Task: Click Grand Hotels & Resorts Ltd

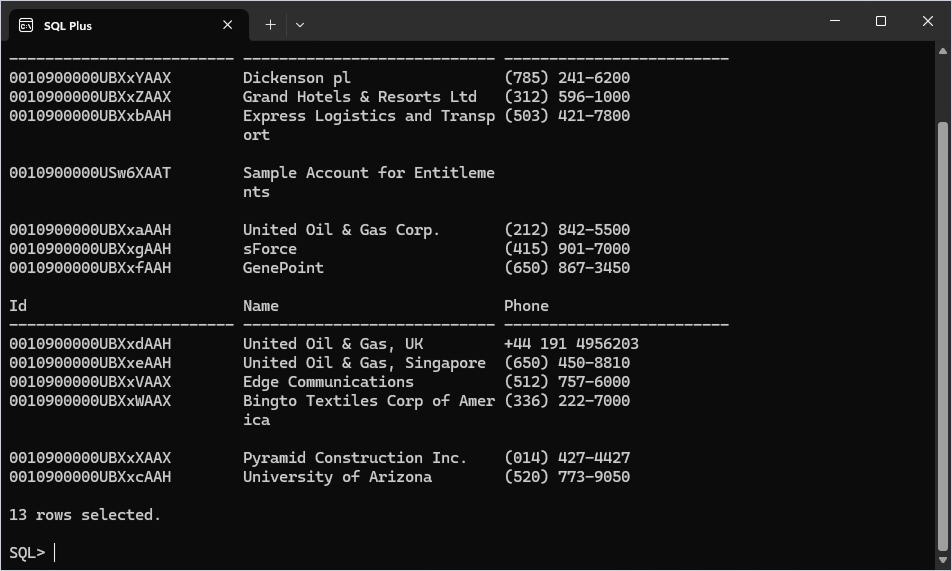Action: coord(359,97)
